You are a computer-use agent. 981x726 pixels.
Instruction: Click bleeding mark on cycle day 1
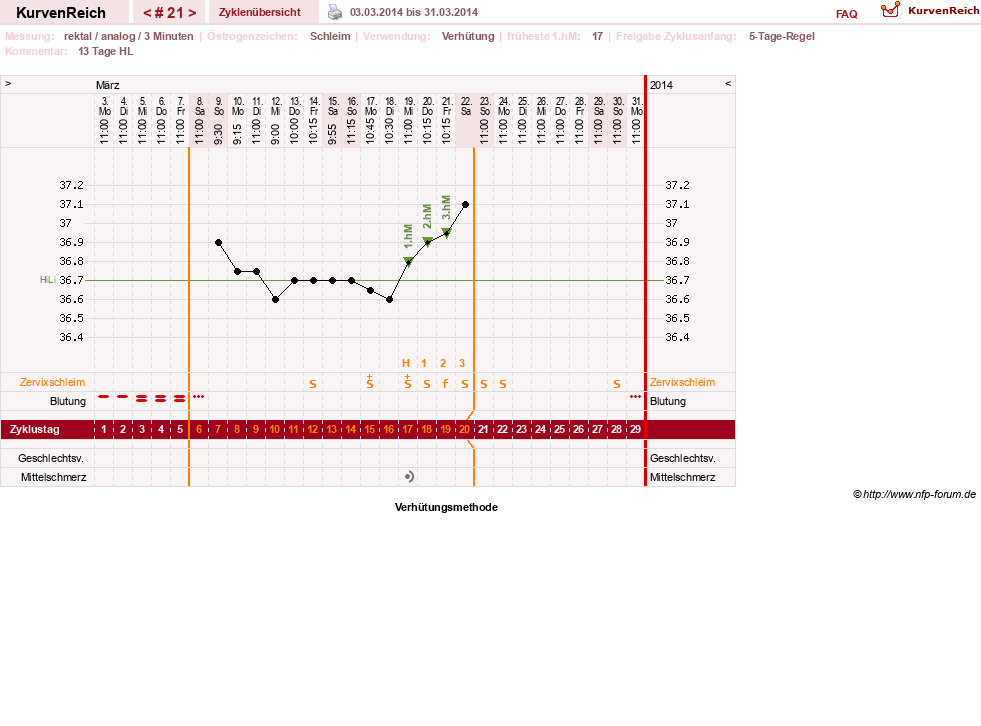(104, 397)
